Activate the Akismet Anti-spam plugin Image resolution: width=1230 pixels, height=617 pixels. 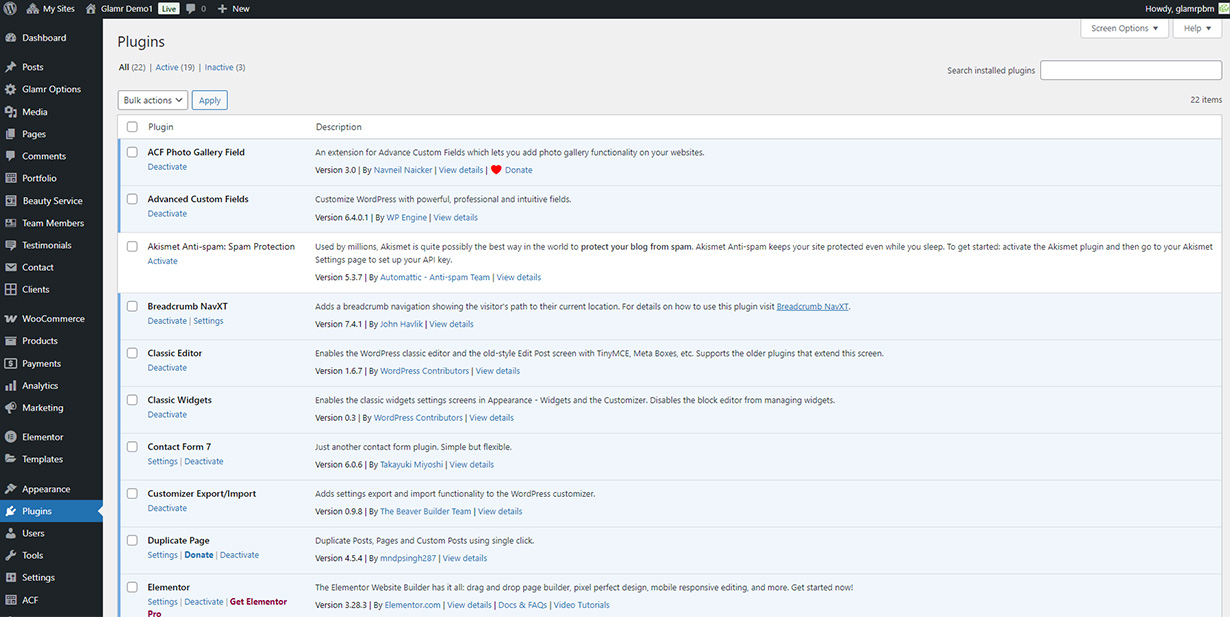(163, 261)
